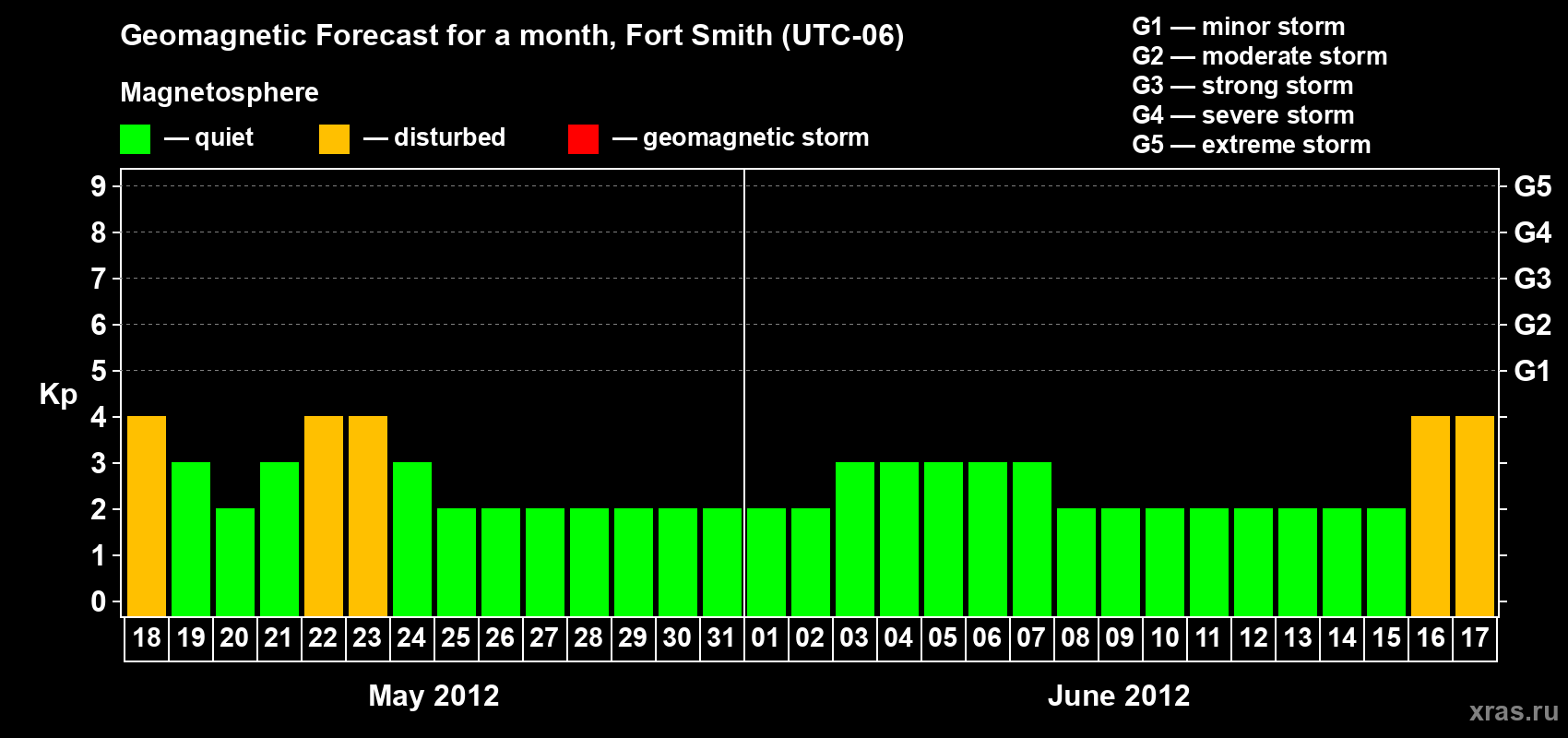Click the 'disturbed' legend text
Image resolution: width=1568 pixels, height=738 pixels.
coord(450,137)
